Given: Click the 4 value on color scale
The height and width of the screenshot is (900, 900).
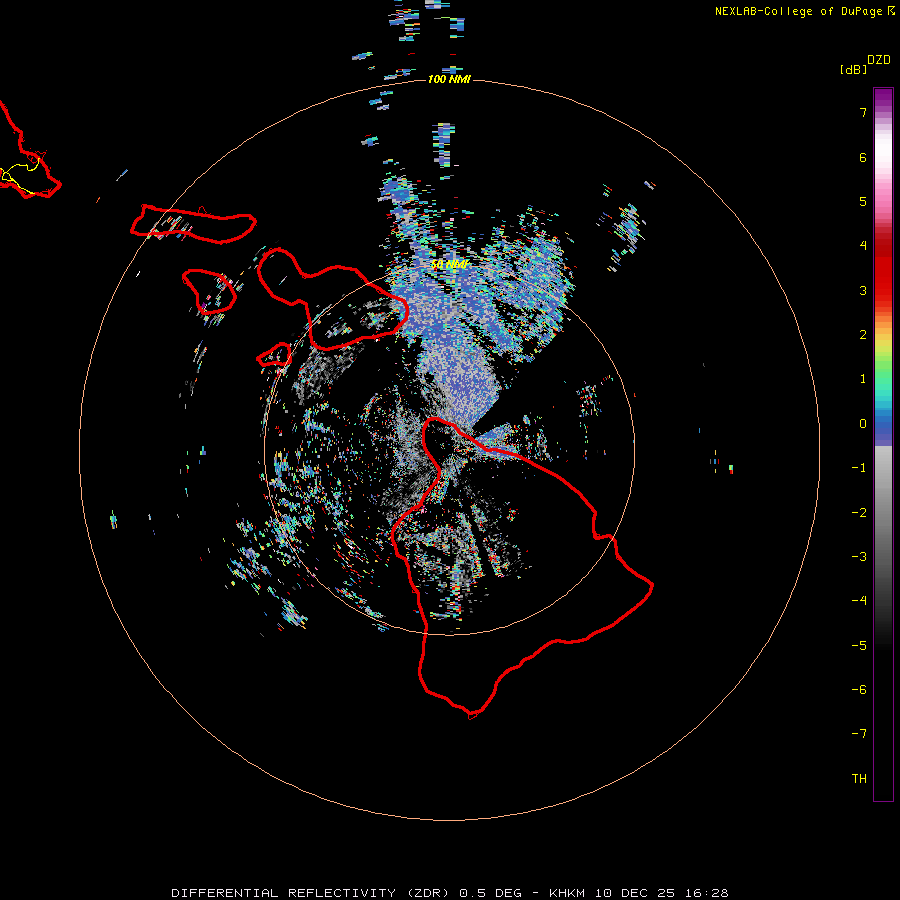Looking at the screenshot, I should tap(863, 246).
